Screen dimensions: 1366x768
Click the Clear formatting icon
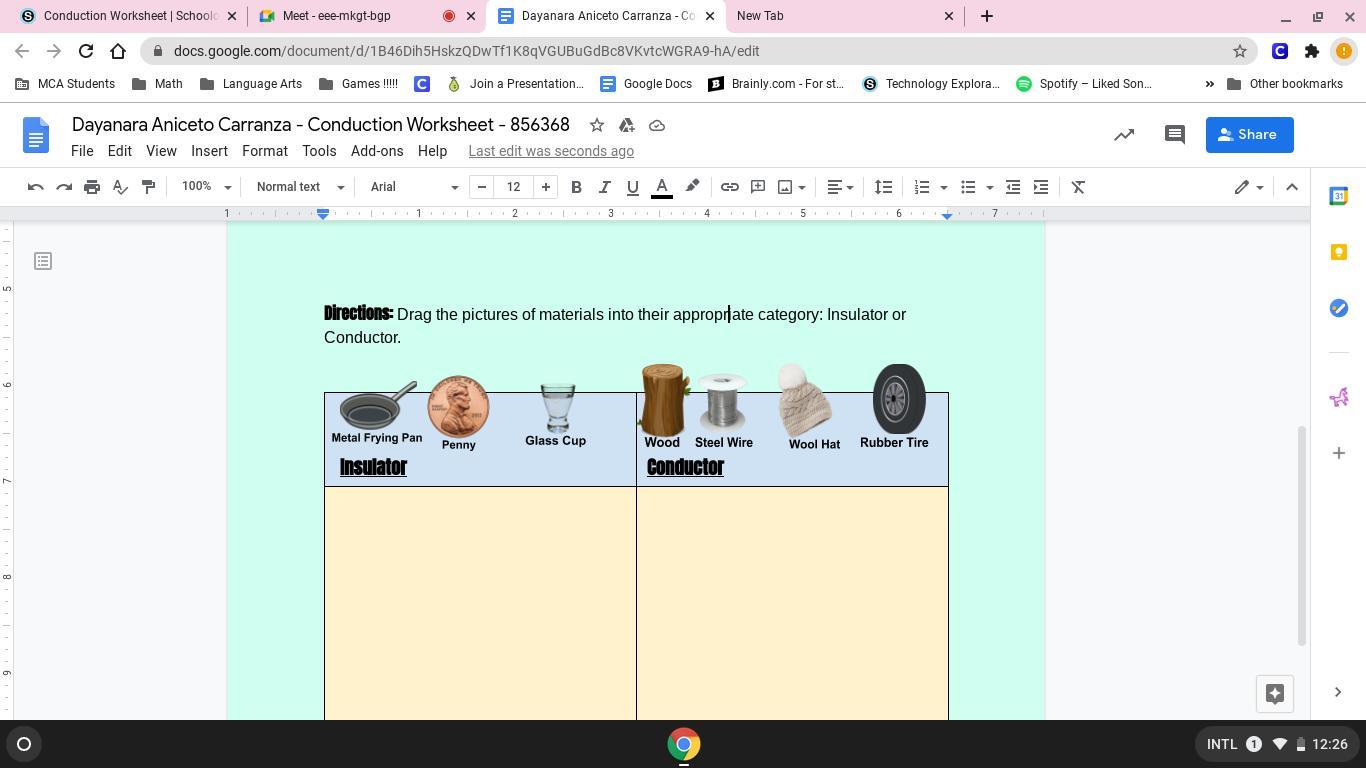pyautogui.click(x=1078, y=187)
